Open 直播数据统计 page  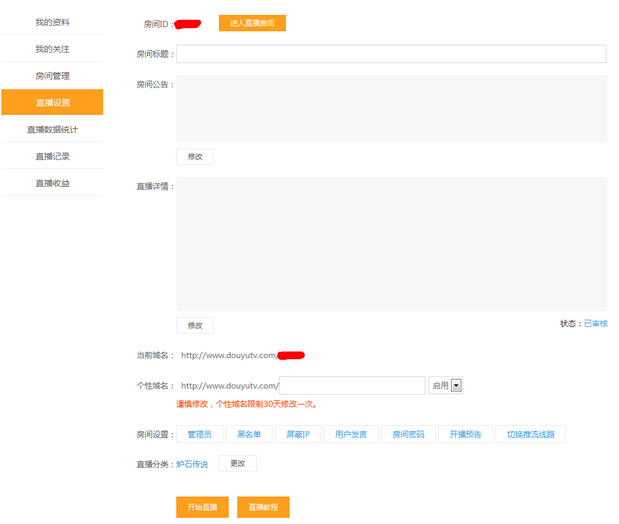coord(52,129)
